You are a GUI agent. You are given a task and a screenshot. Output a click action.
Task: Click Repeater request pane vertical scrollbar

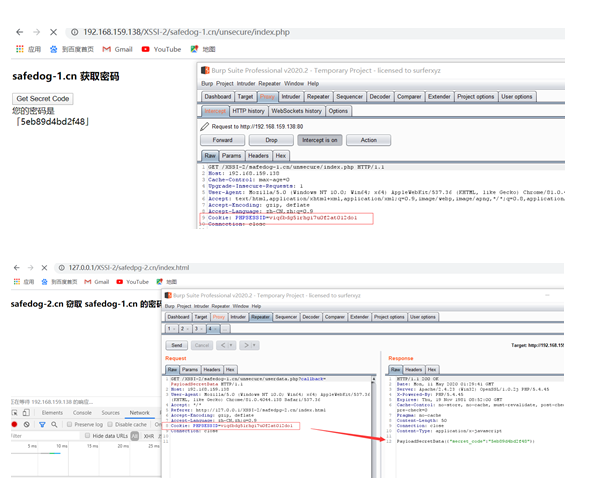[x=374, y=427]
